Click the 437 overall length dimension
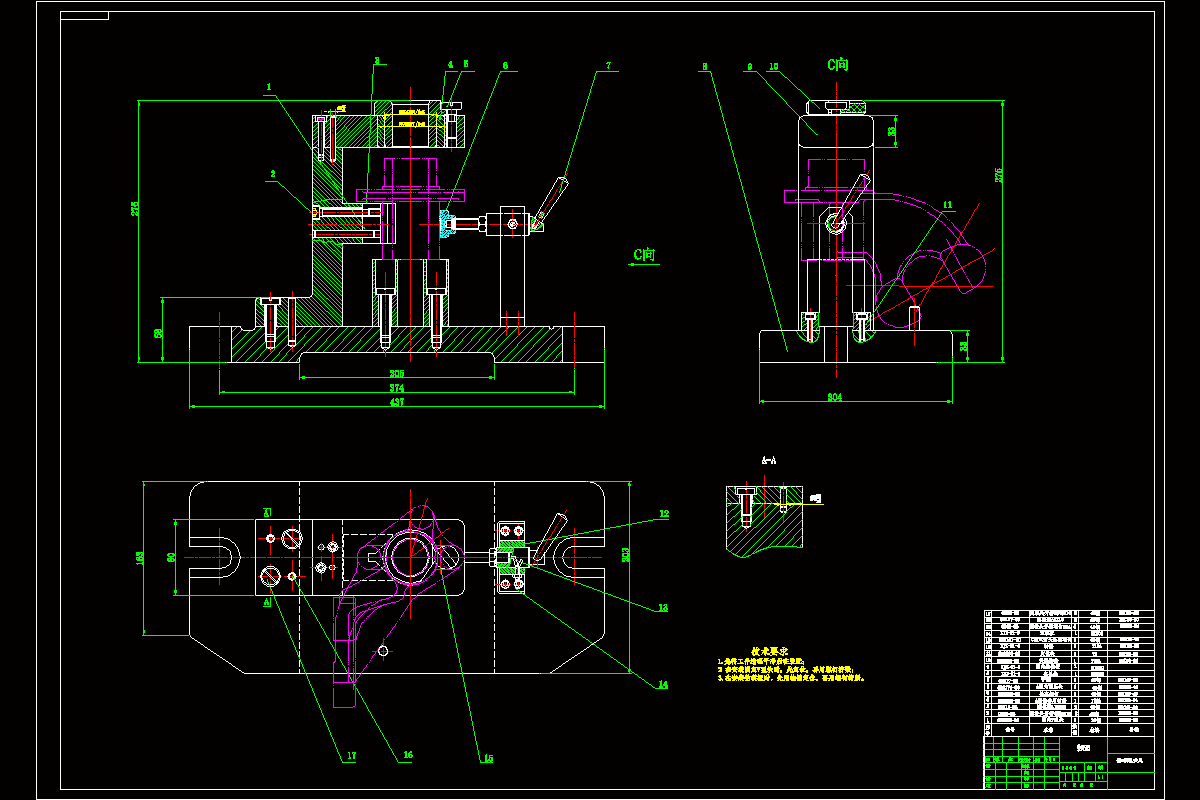Image resolution: width=1200 pixels, height=800 pixels. coord(396,402)
